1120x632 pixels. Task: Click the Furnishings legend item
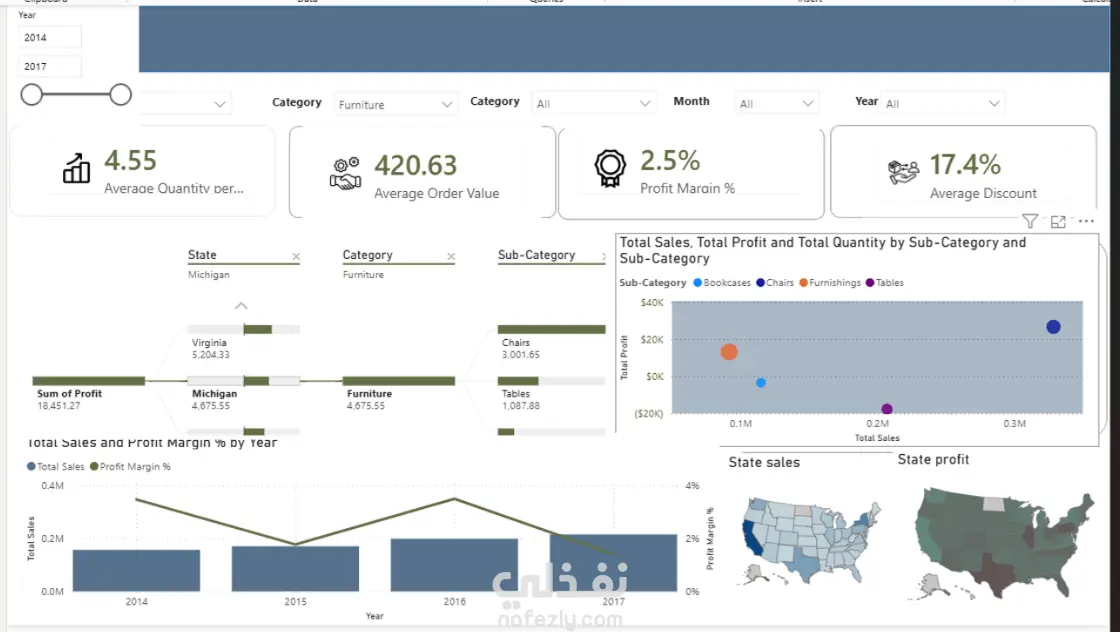click(x=830, y=283)
